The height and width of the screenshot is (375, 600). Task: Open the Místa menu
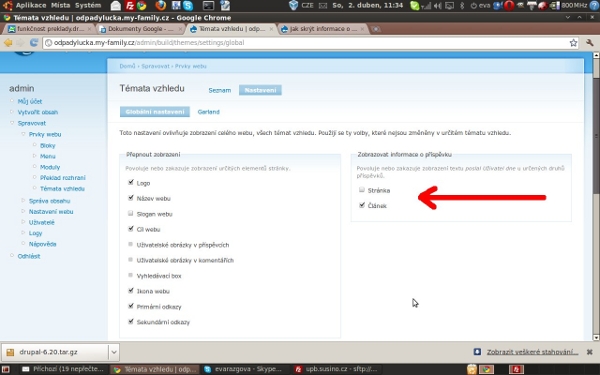(60, 5)
